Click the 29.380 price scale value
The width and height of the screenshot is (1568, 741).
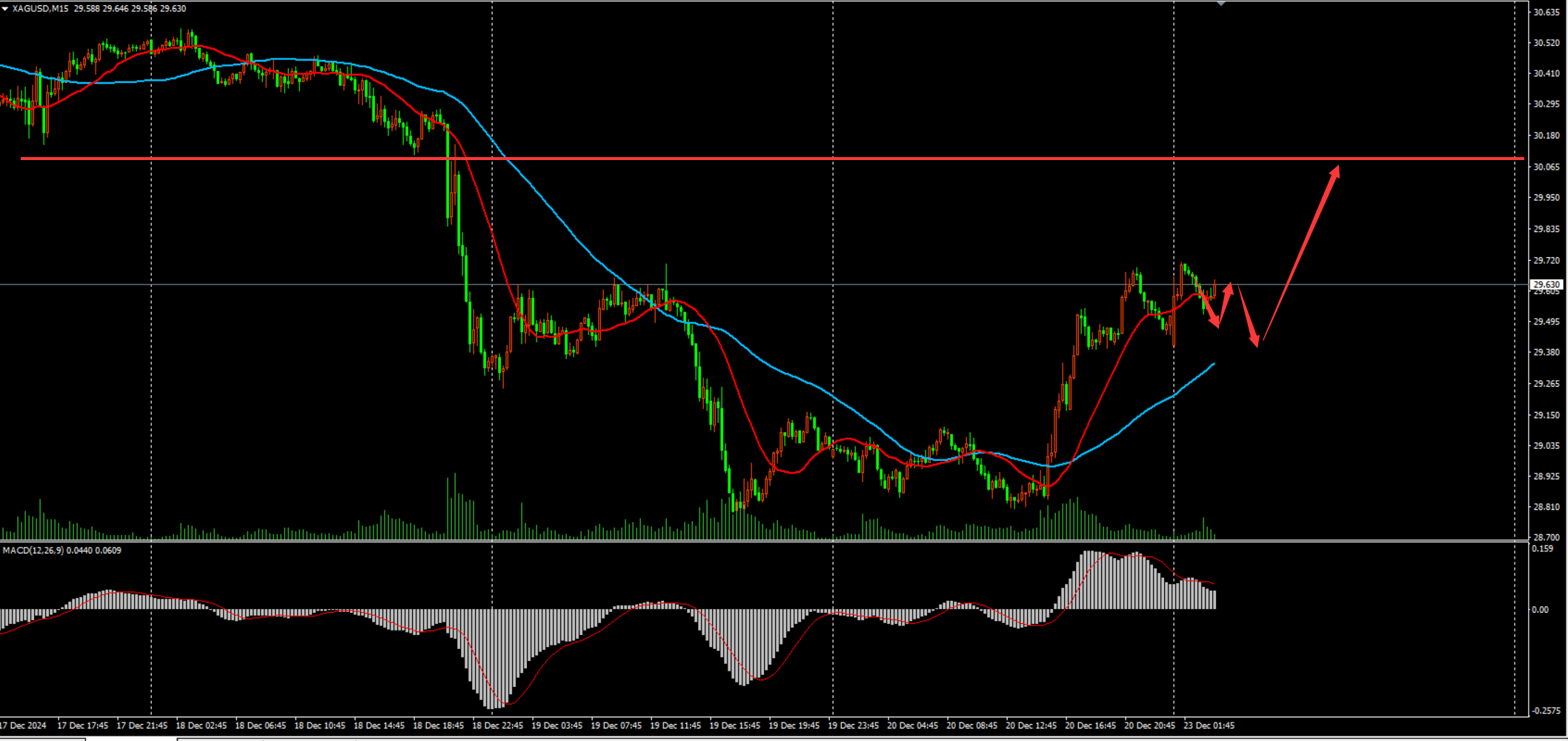coord(1547,352)
